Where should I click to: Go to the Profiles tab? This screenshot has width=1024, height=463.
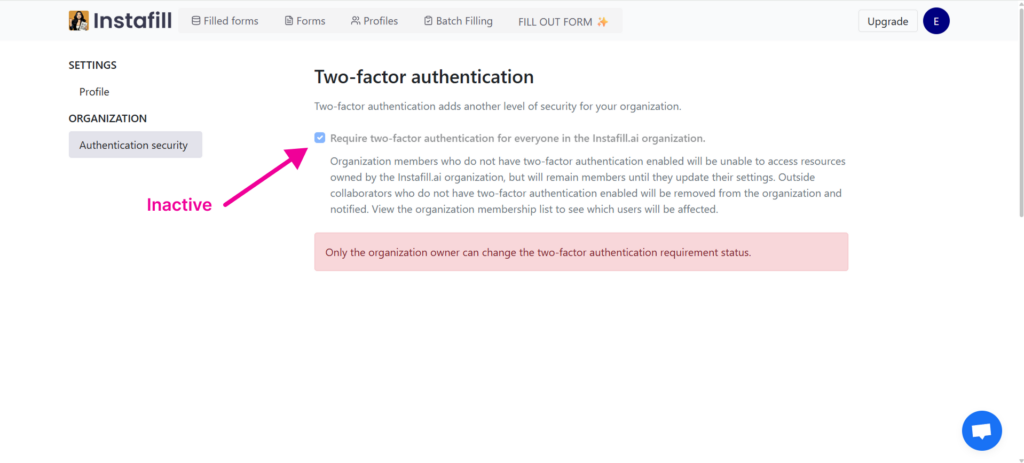374,21
